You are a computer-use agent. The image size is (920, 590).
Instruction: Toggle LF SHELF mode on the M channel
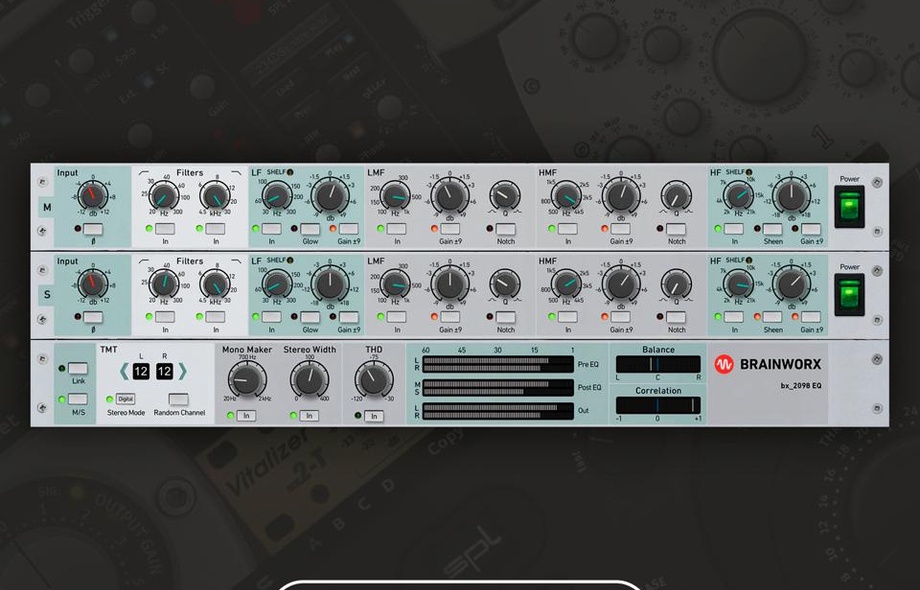coord(290,172)
